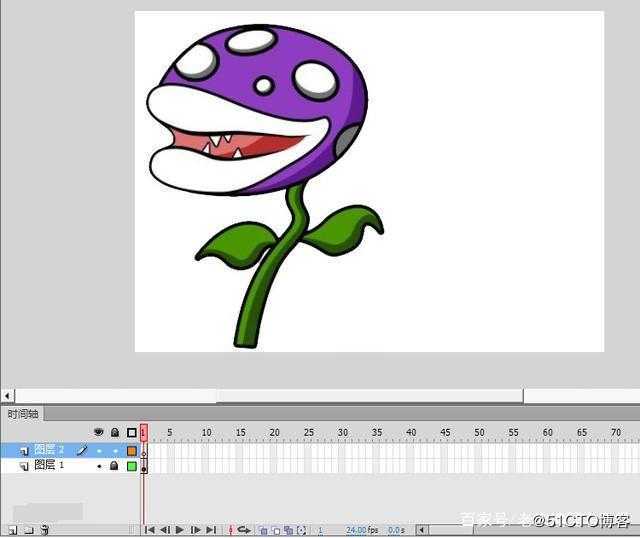Select the 图层 2 layer name
This screenshot has width=640, height=538.
(x=49, y=449)
